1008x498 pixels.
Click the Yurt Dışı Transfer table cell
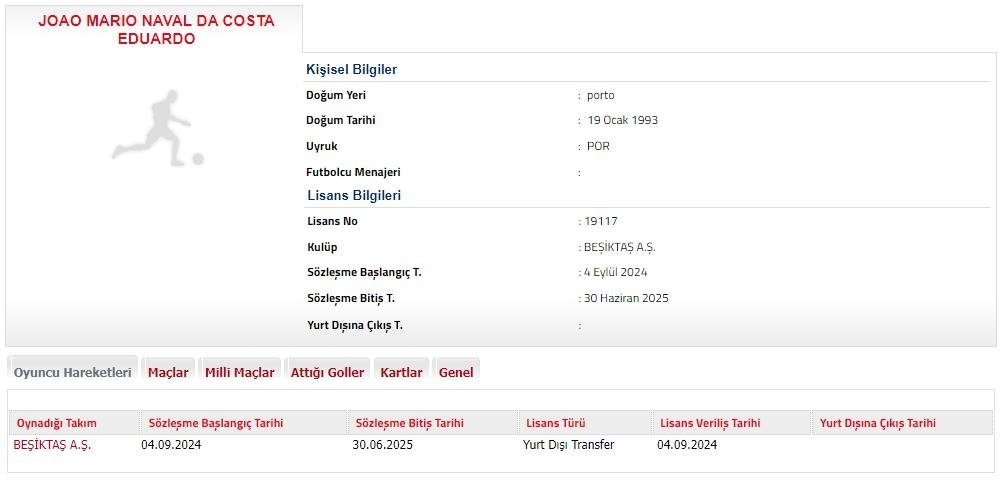[x=568, y=445]
